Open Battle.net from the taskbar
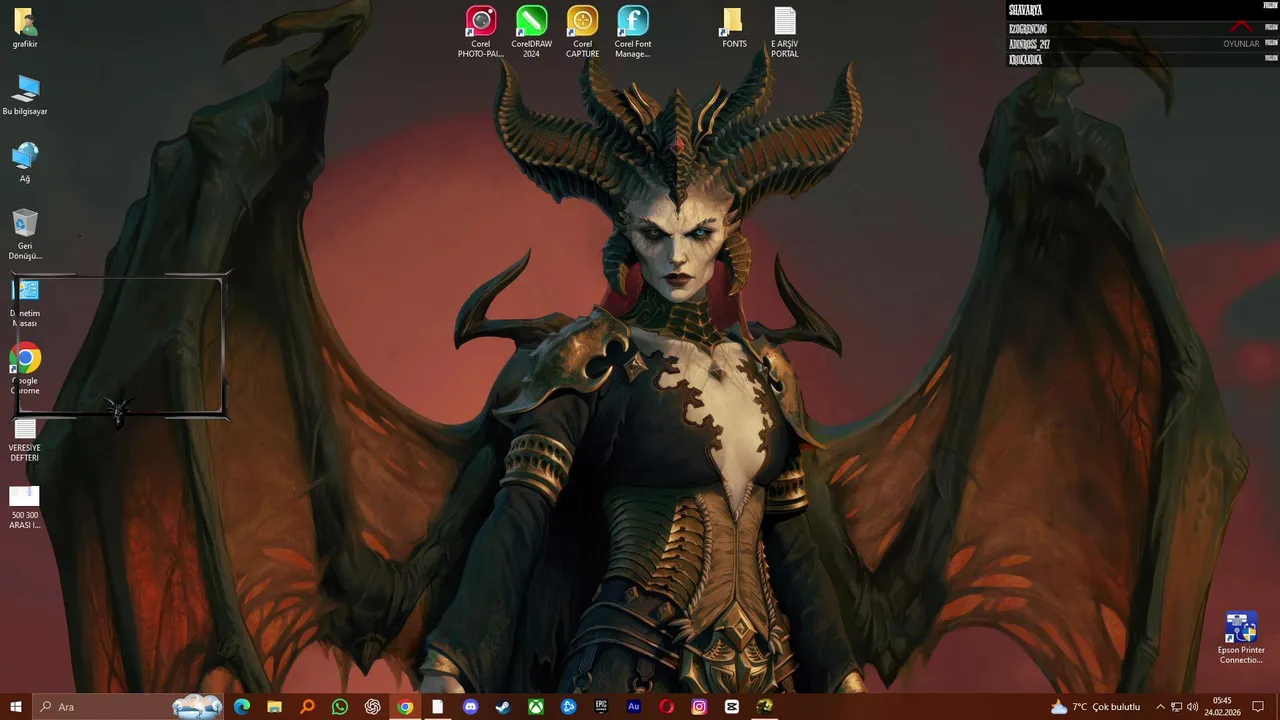 coord(569,707)
